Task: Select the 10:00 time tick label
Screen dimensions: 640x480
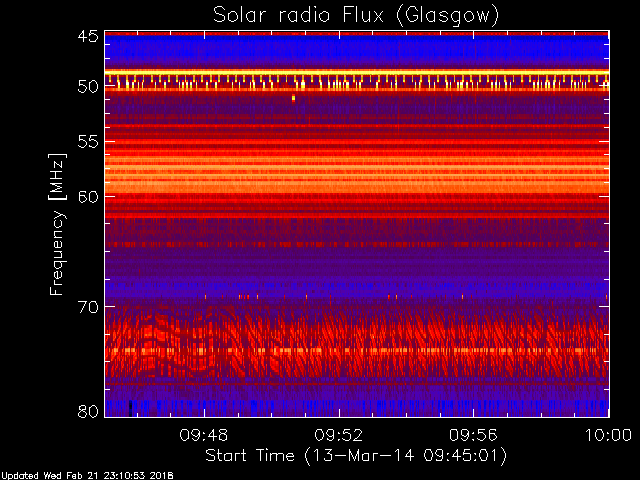Action: pos(607,435)
